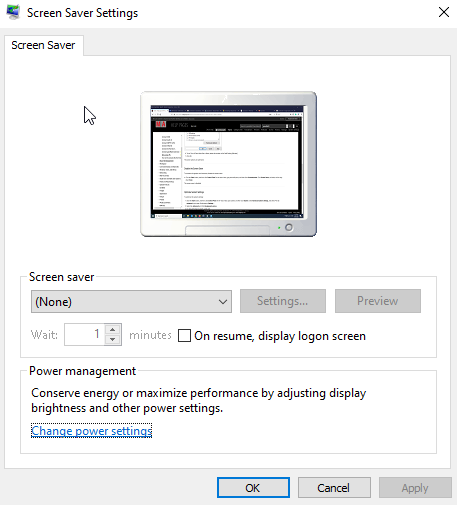Increase wait time with the up arrow

113,329
